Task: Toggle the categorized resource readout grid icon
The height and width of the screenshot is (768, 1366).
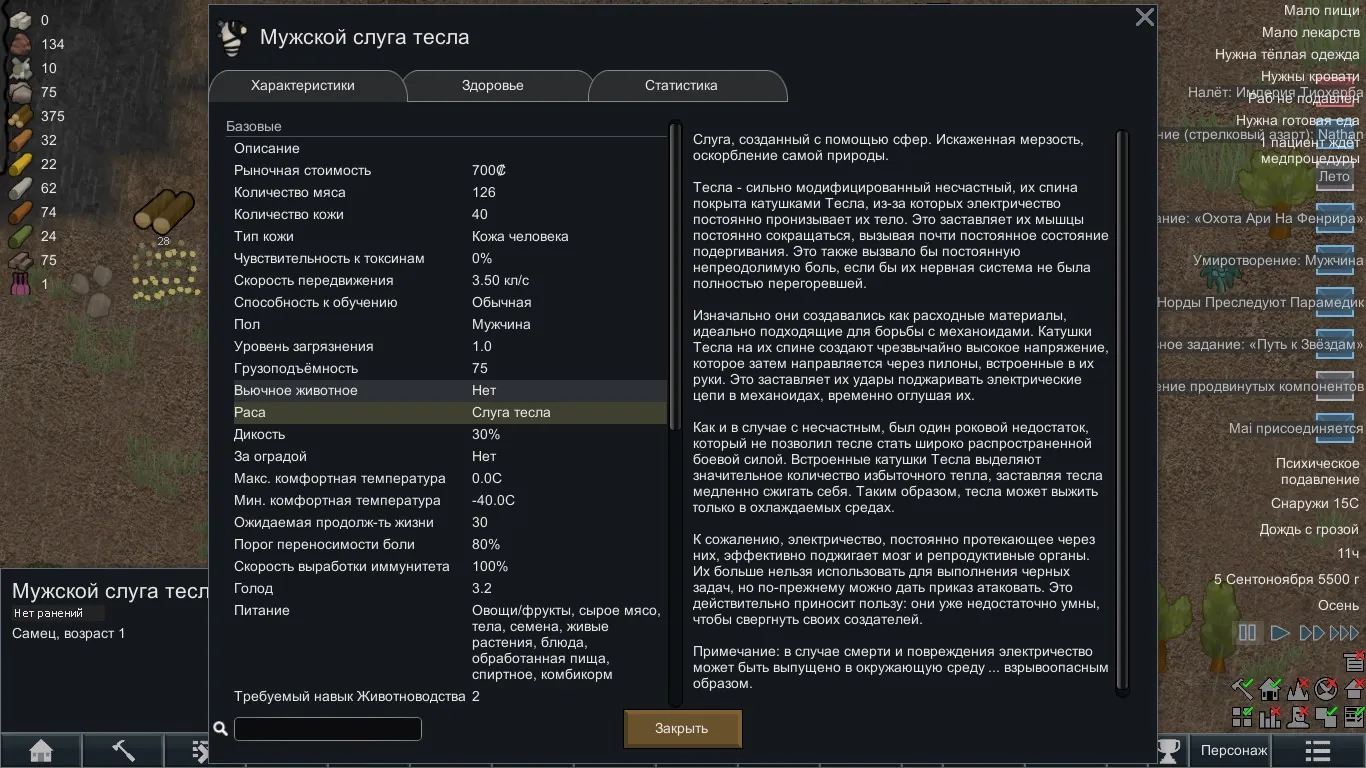Action: click(1242, 716)
